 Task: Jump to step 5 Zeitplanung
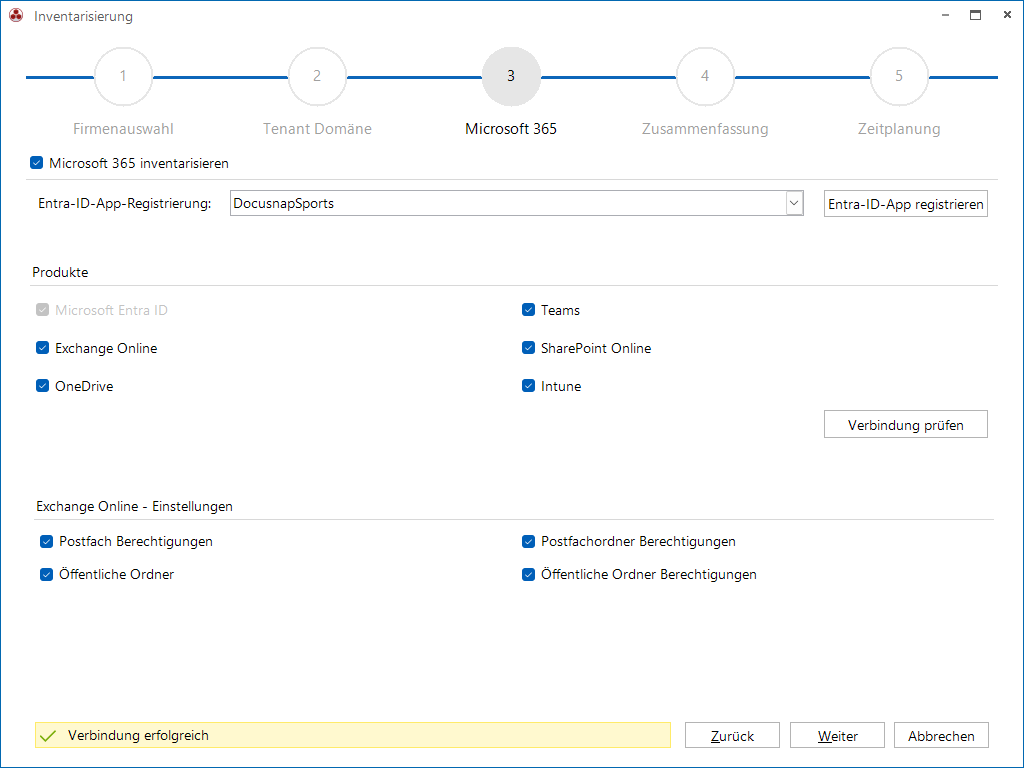pyautogui.click(x=899, y=76)
